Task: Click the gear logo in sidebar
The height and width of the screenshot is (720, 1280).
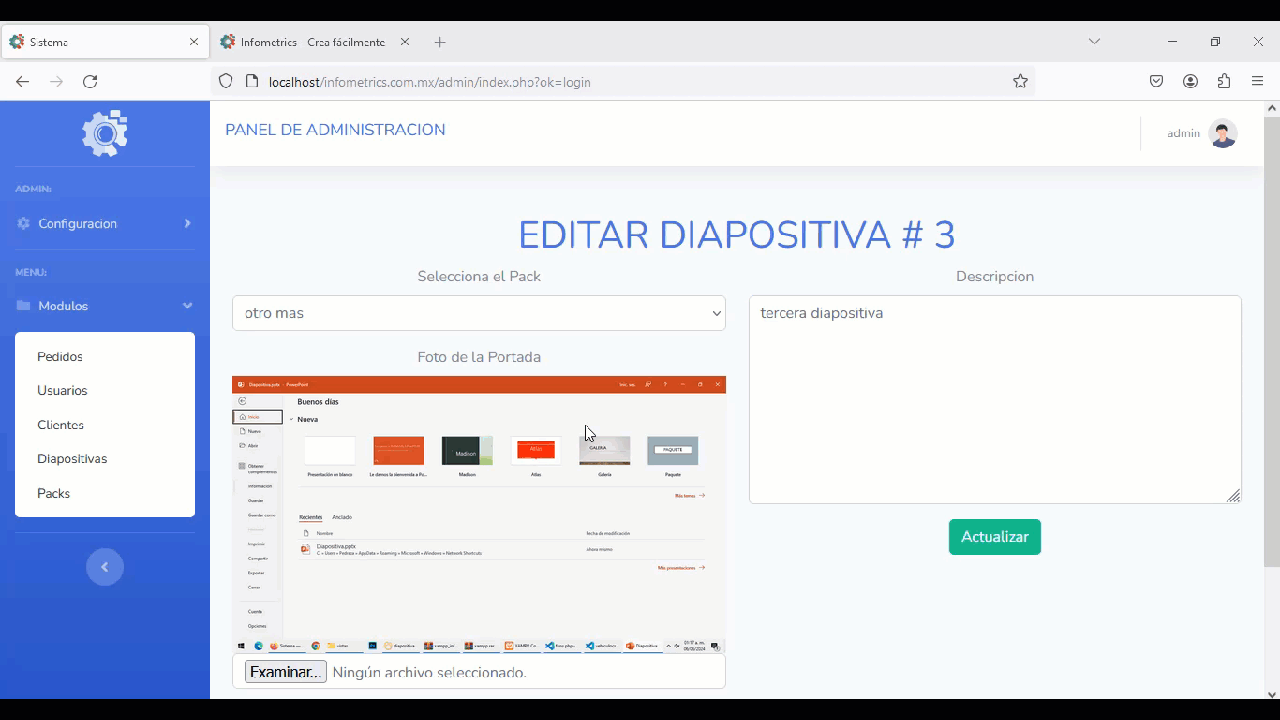Action: click(x=105, y=133)
